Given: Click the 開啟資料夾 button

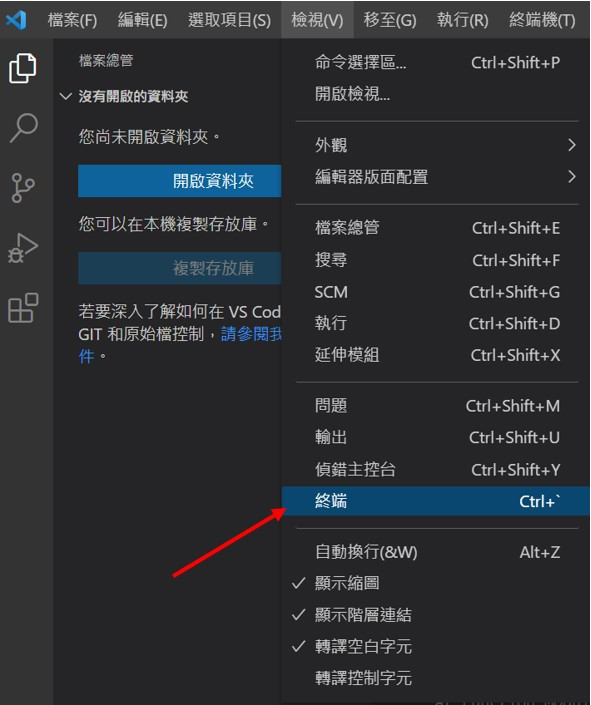Looking at the screenshot, I should coord(179,181).
